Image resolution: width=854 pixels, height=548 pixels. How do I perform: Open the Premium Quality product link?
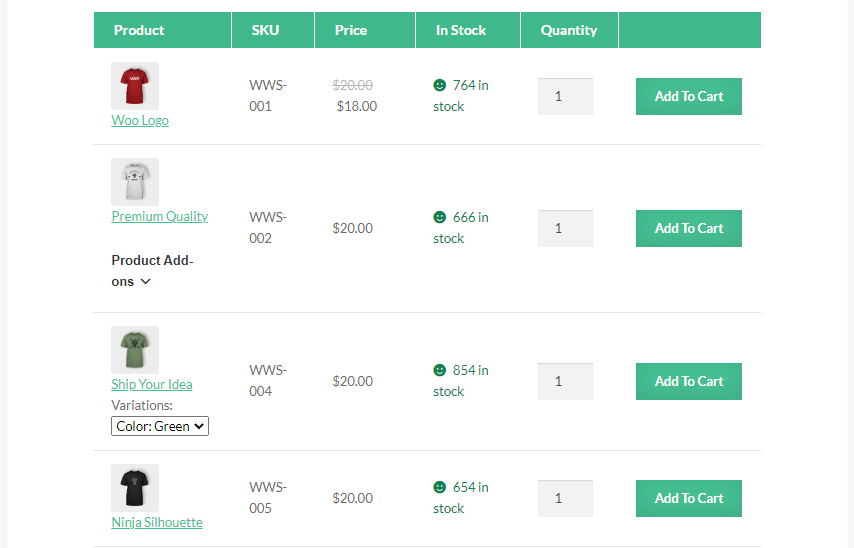point(160,216)
